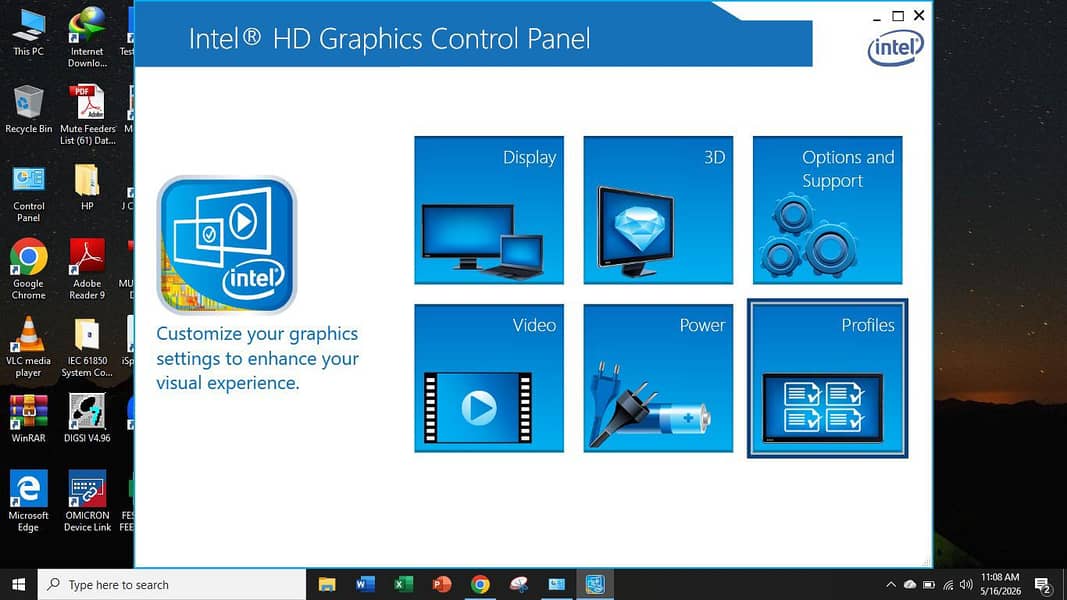The image size is (1067, 600).
Task: Launch Adobe Reader 9 shortcut
Action: 87,269
